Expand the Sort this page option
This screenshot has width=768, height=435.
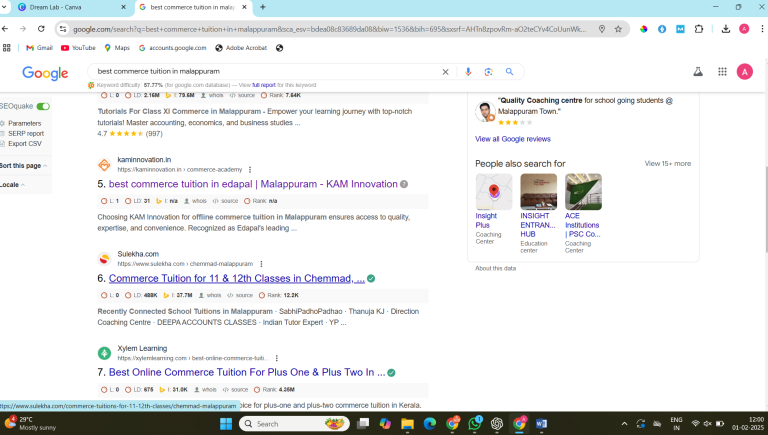point(24,166)
